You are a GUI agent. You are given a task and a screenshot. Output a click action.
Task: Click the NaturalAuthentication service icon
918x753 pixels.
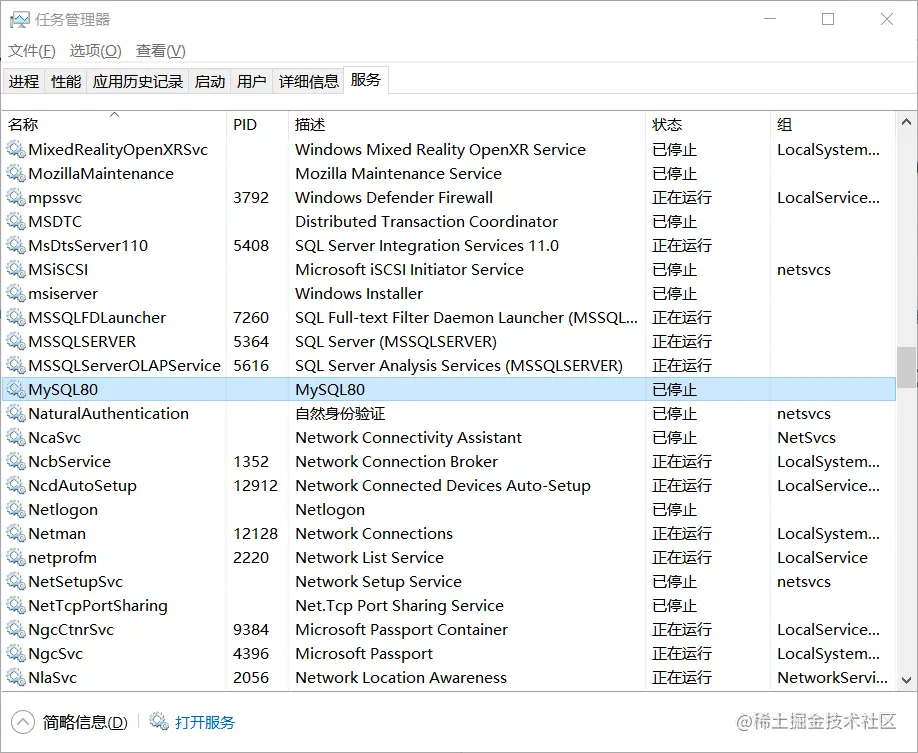pyautogui.click(x=16, y=413)
